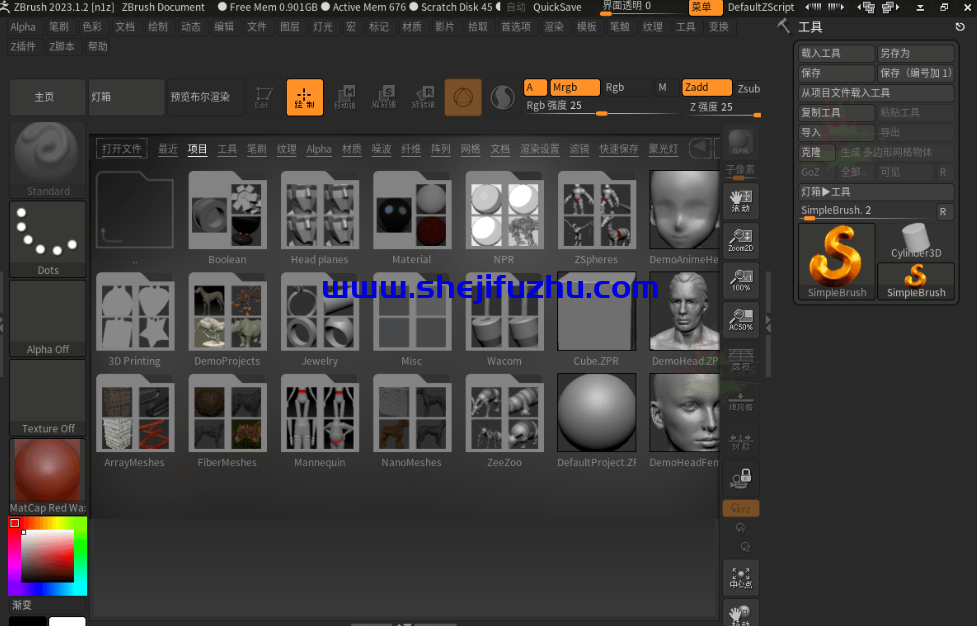Toggle the A channel button
The height and width of the screenshot is (626, 977).
(535, 87)
